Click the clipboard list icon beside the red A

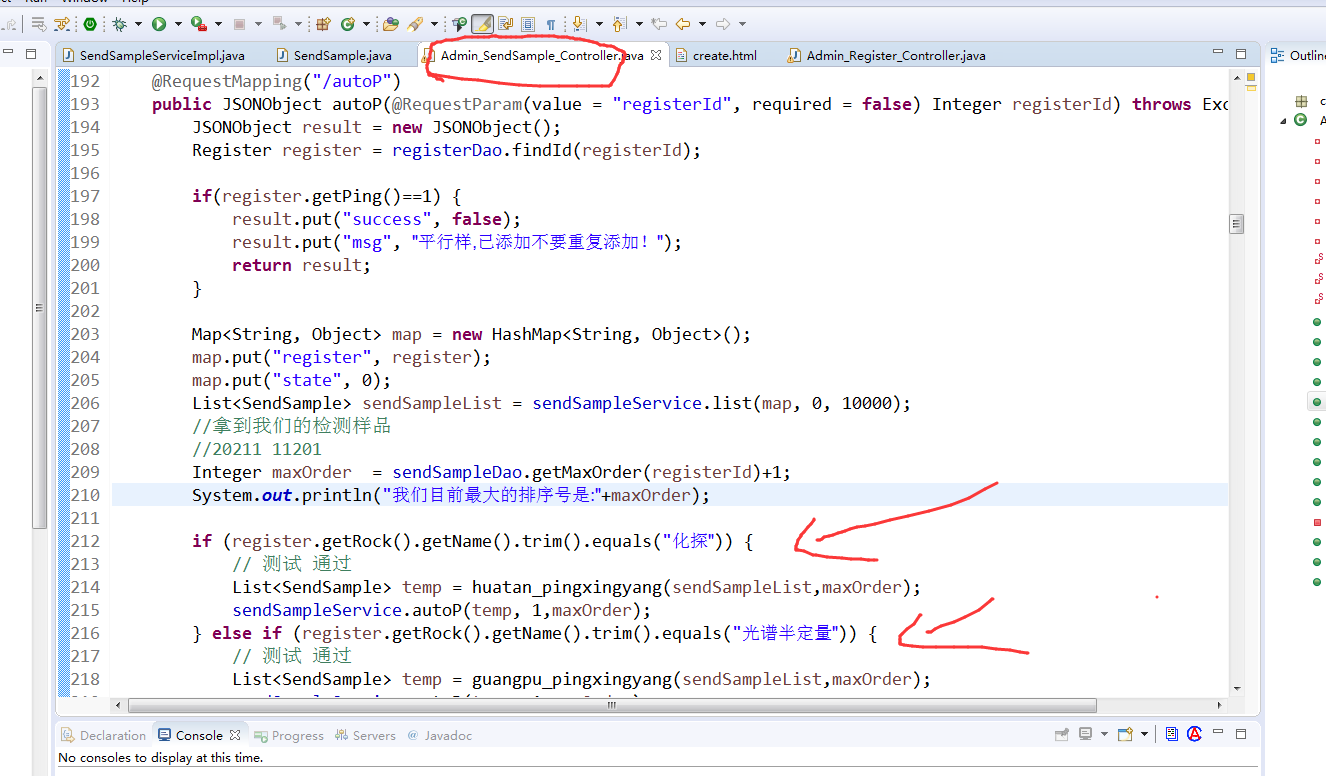pos(1172,734)
